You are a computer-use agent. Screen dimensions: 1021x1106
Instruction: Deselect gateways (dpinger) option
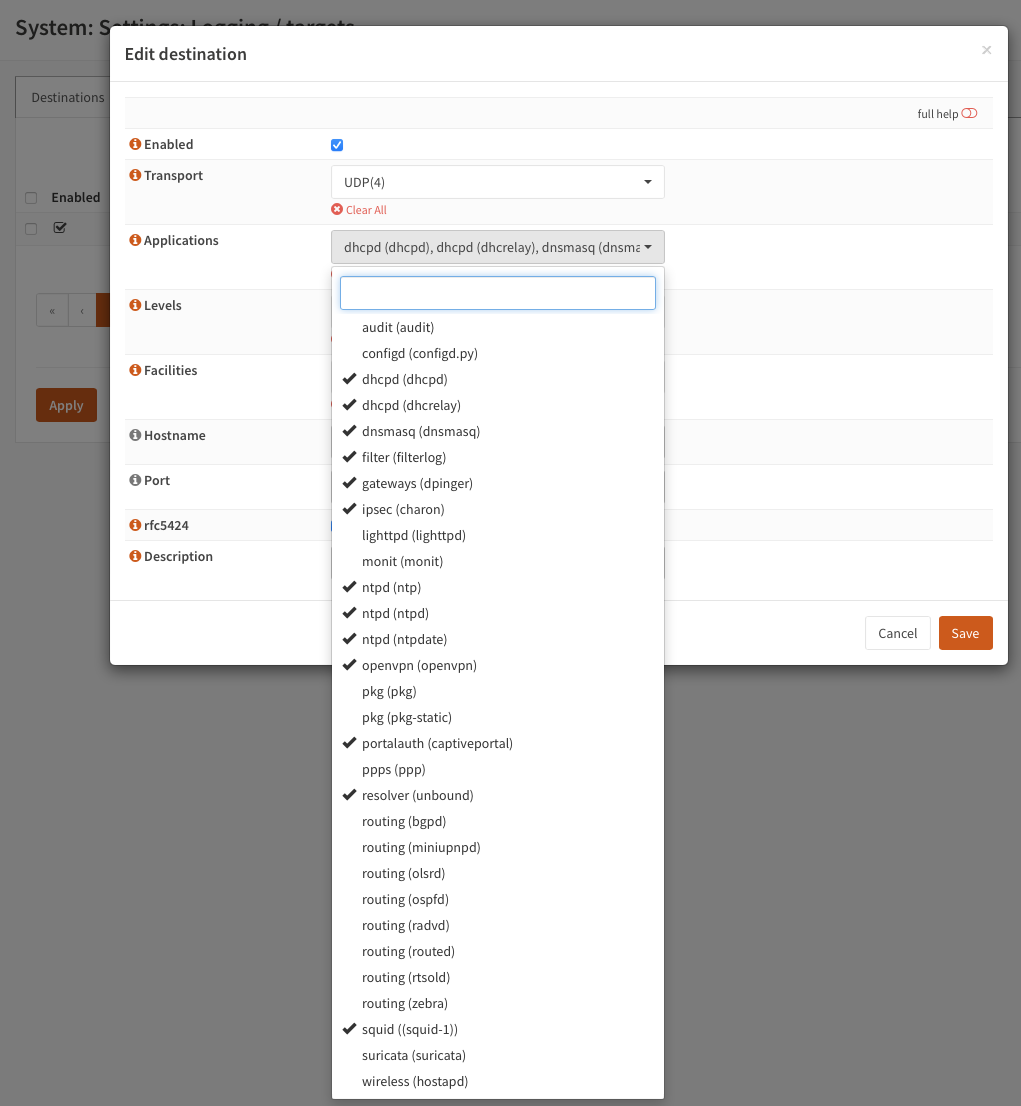(497, 483)
